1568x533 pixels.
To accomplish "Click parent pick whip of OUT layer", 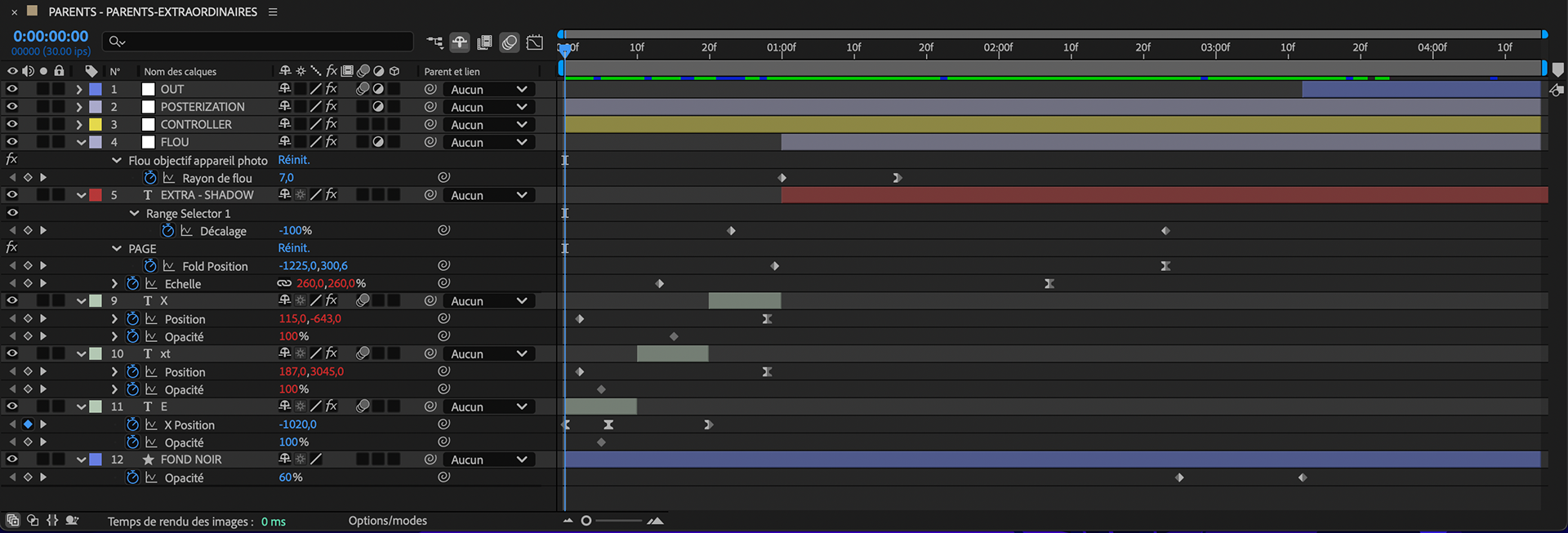I will point(430,89).
